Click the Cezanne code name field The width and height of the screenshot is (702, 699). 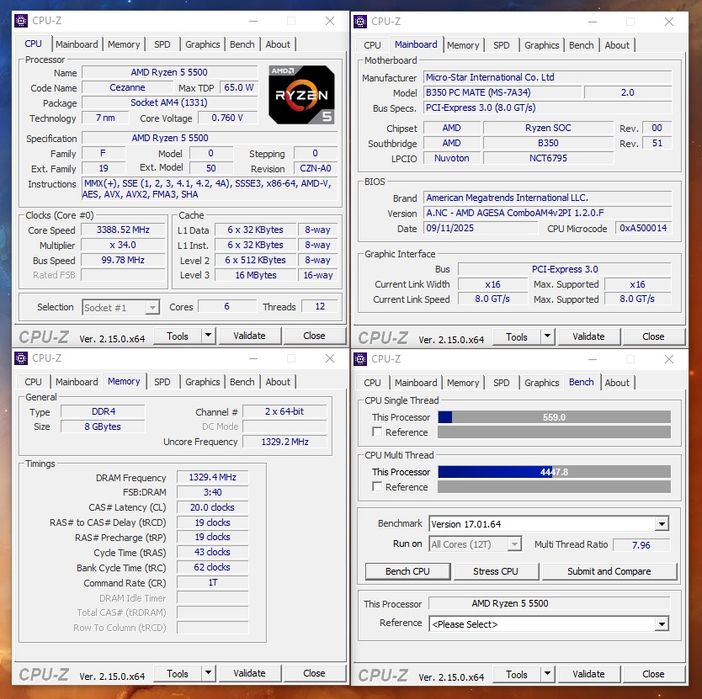pyautogui.click(x=127, y=87)
